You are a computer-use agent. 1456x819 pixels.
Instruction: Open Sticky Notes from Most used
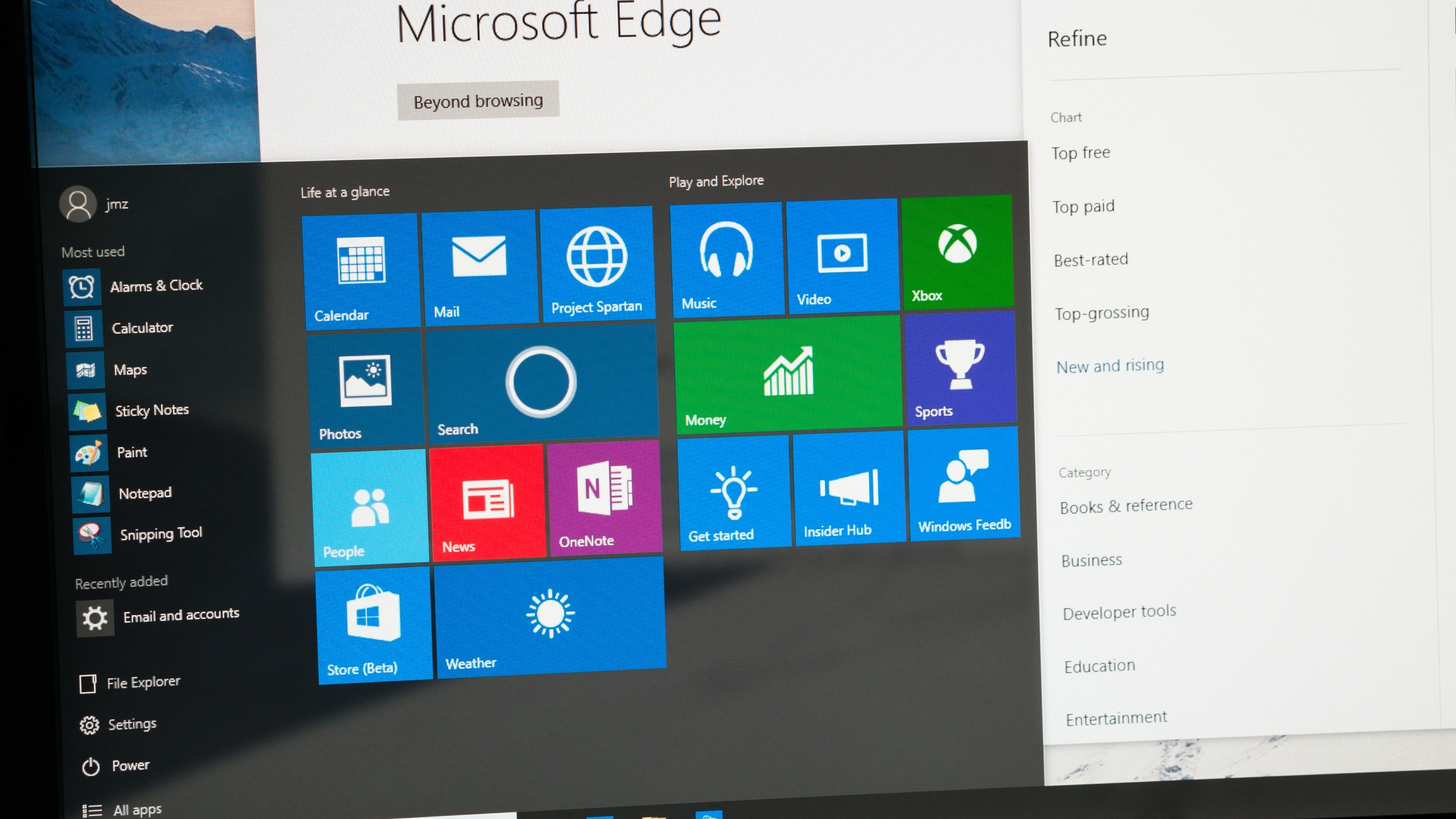tap(130, 411)
